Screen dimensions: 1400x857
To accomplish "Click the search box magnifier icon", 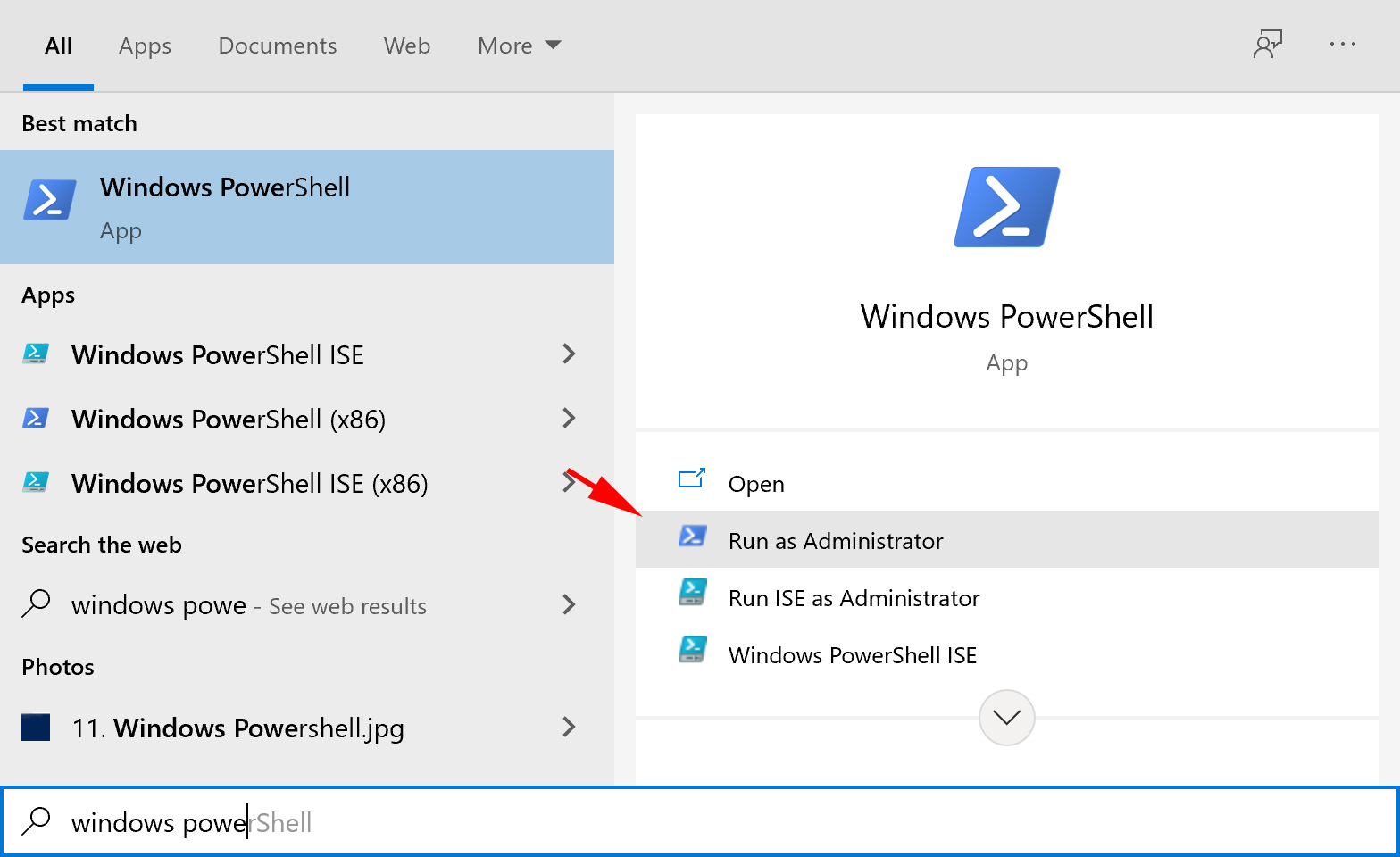I will click(36, 820).
